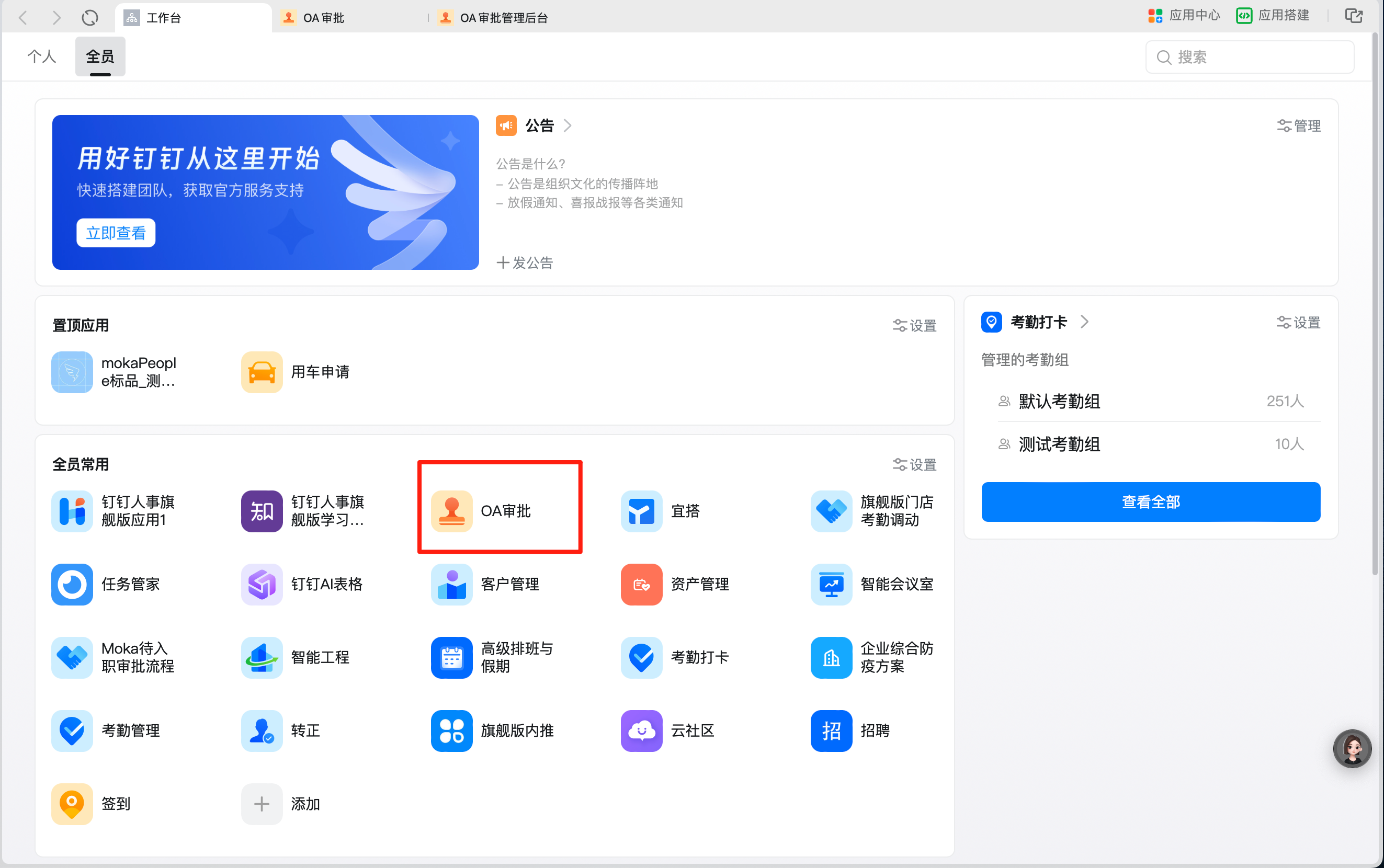Launch the 宜搭 app
The image size is (1384, 868).
[x=661, y=511]
